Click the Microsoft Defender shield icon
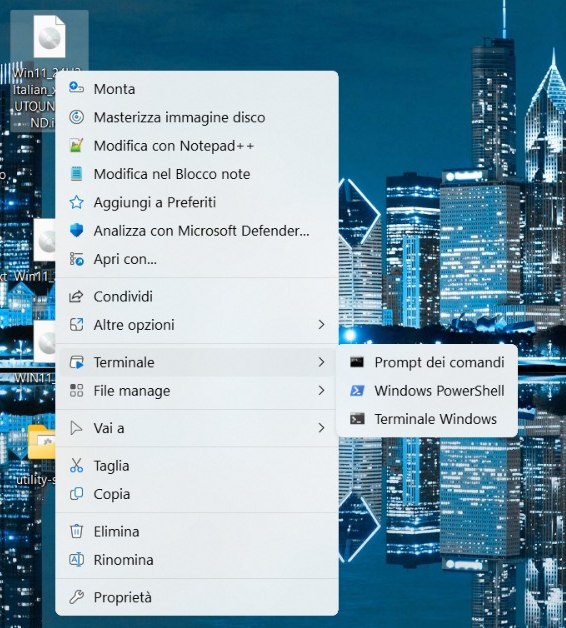 [76, 230]
